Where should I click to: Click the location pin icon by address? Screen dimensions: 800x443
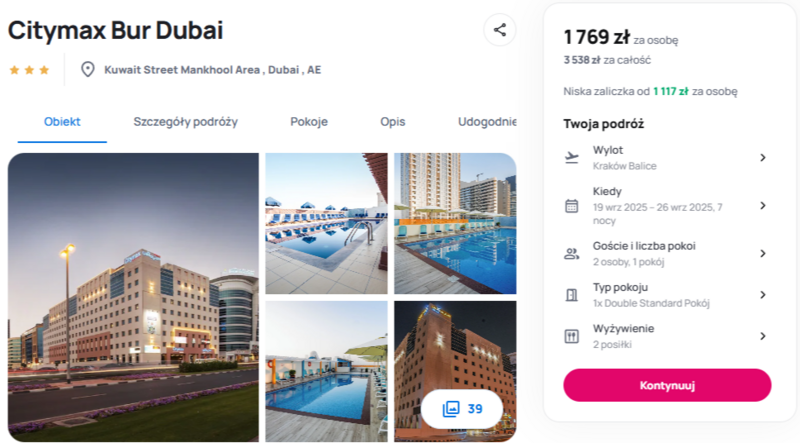(88, 69)
